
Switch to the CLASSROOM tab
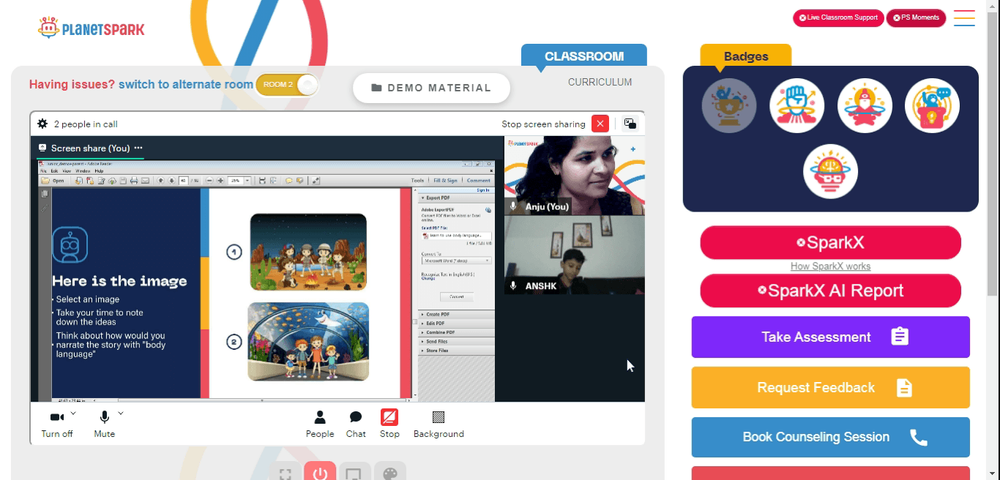coord(584,55)
